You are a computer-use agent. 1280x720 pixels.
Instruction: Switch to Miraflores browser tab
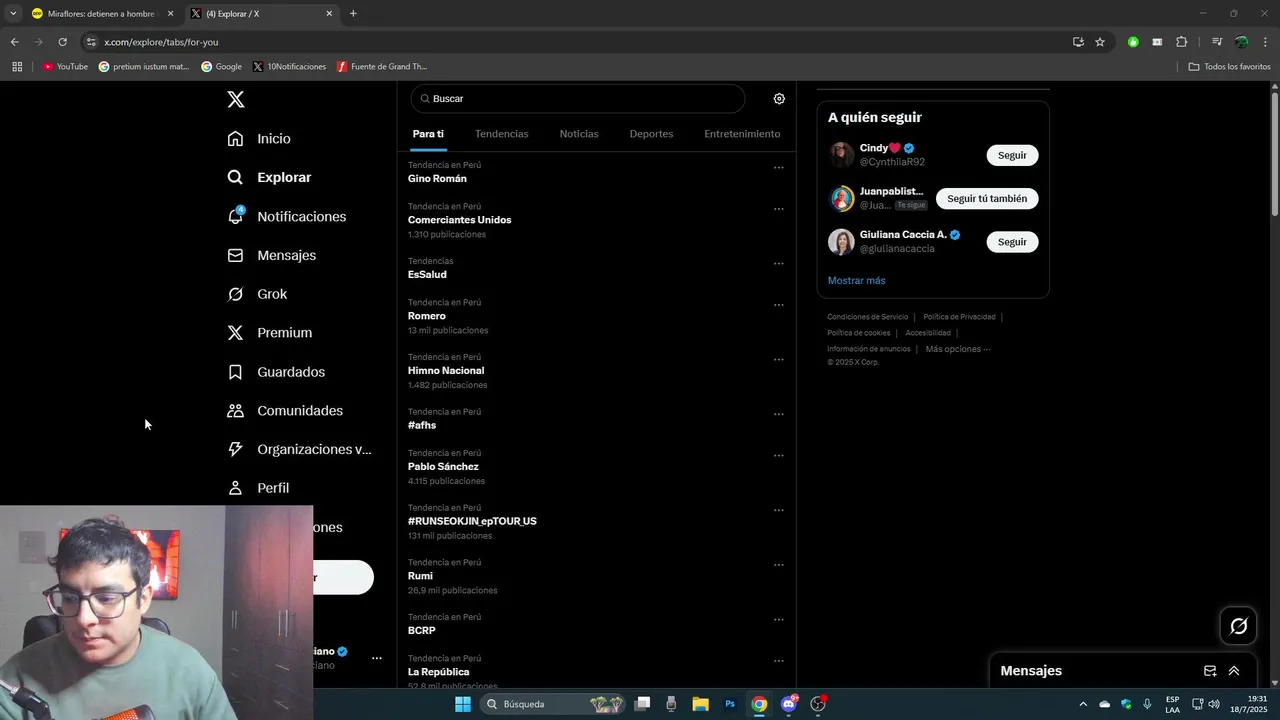[100, 14]
